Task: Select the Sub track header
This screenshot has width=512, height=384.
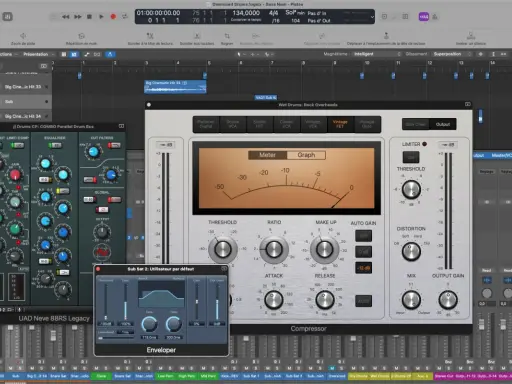Action: tap(26, 102)
